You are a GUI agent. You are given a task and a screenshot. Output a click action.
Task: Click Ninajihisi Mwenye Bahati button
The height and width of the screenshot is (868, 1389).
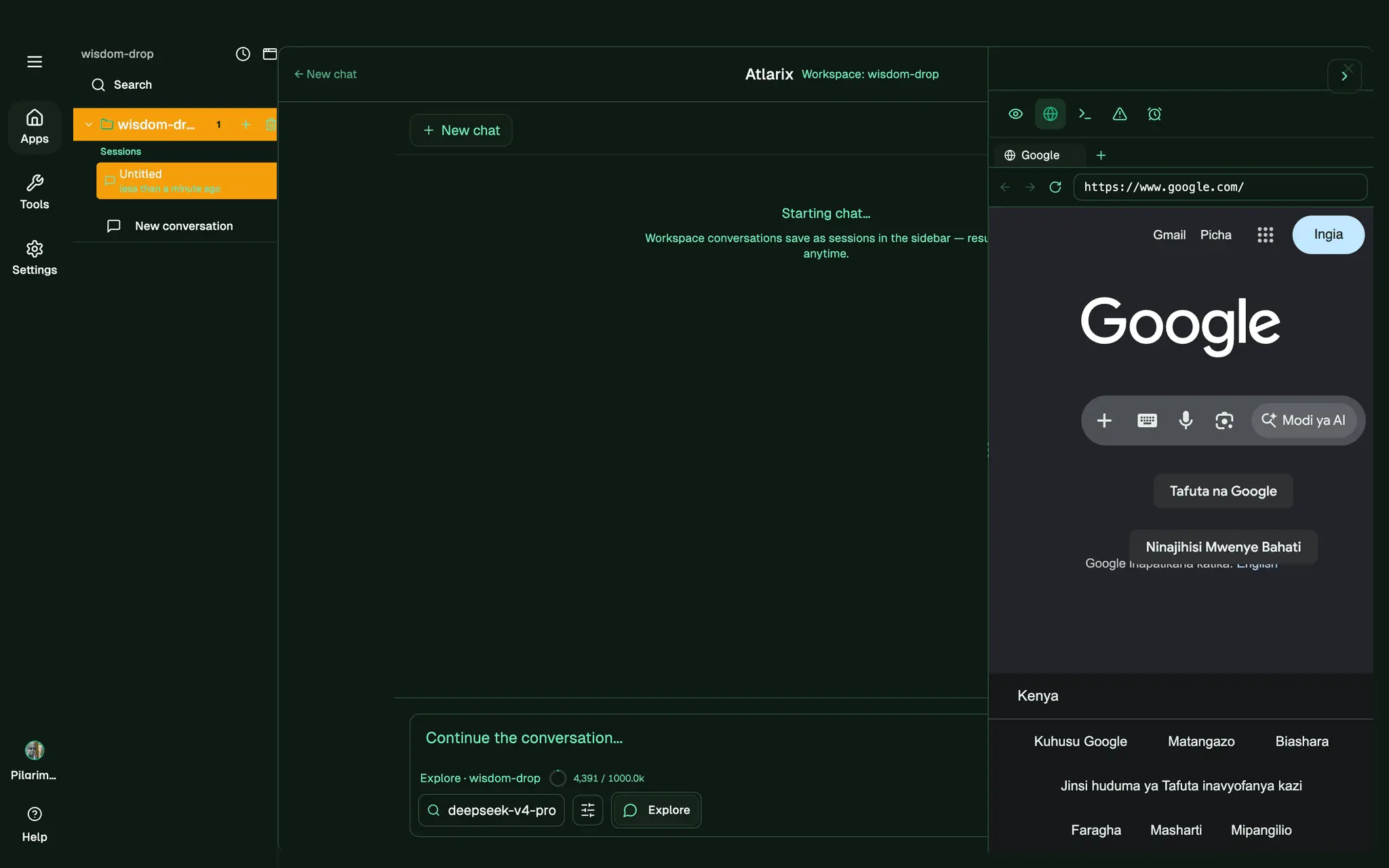click(x=1223, y=547)
